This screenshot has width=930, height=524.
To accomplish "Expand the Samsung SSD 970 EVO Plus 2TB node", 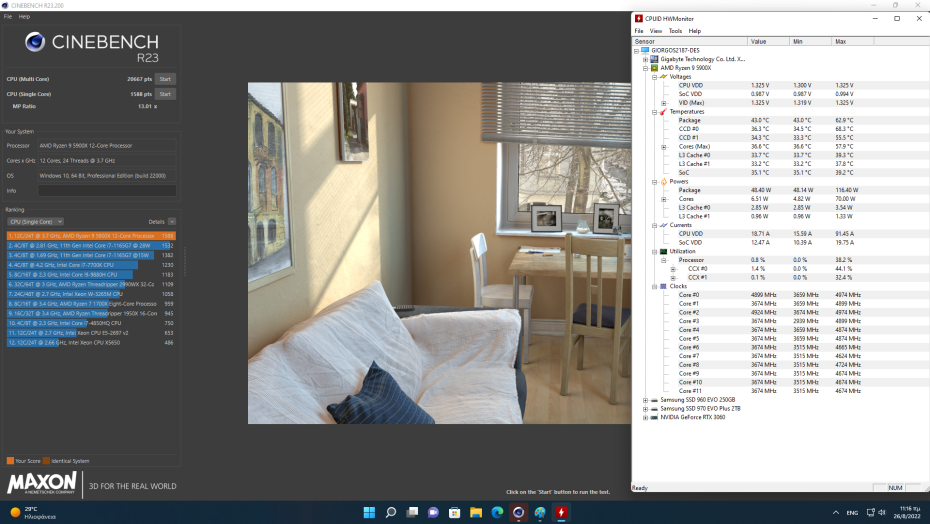I will tap(645, 409).
